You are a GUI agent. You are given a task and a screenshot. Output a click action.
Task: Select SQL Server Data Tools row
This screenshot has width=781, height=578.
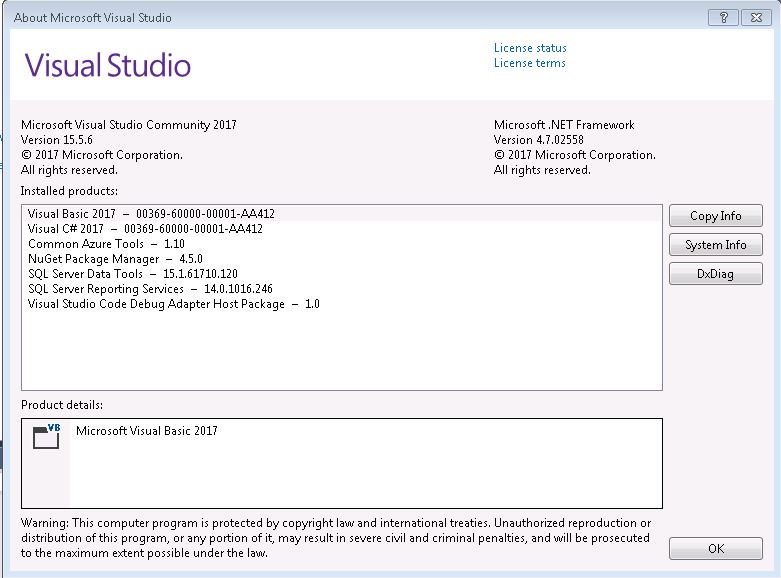(x=342, y=274)
